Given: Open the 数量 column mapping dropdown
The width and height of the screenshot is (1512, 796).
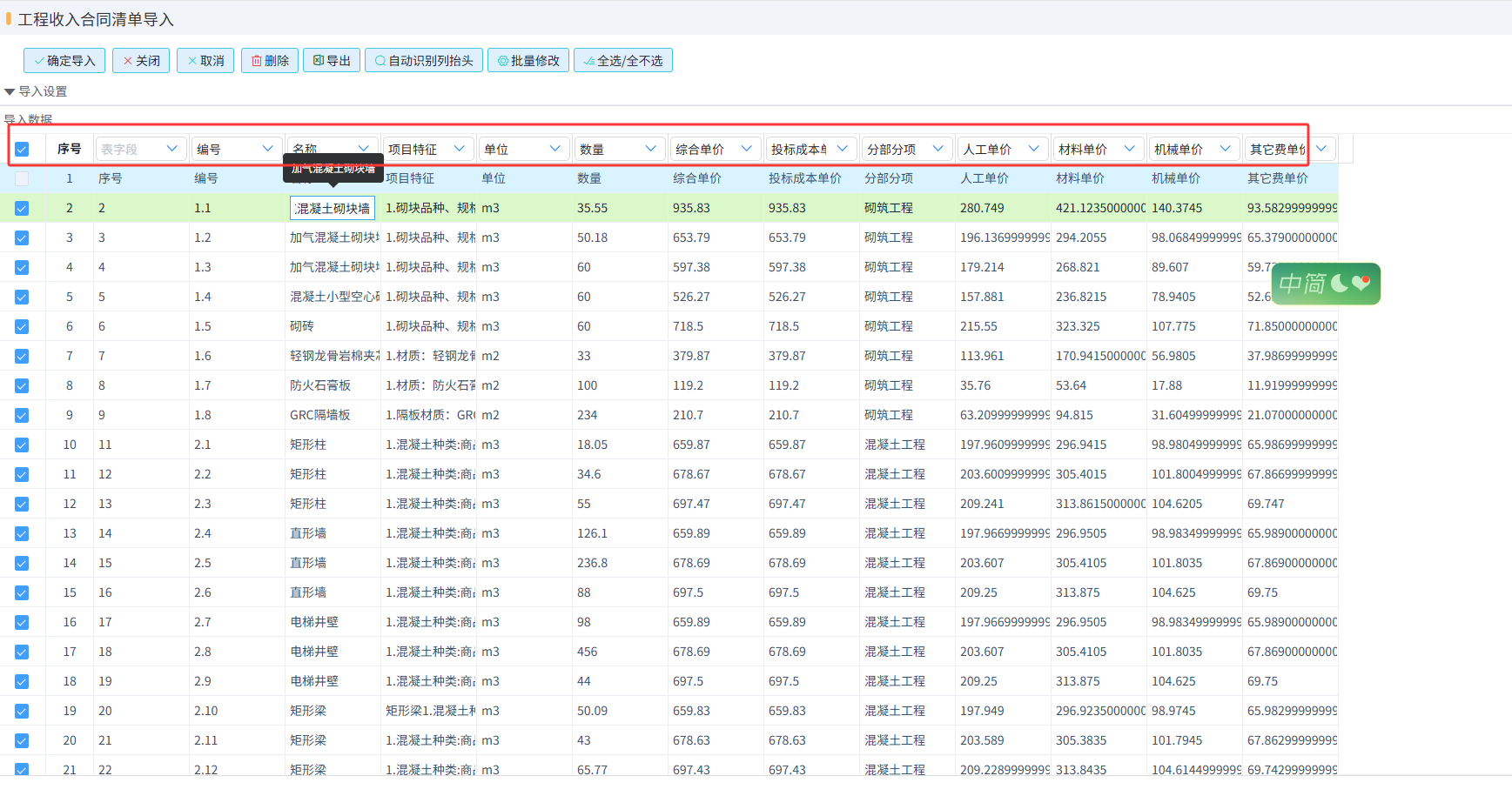Looking at the screenshot, I should (x=620, y=149).
